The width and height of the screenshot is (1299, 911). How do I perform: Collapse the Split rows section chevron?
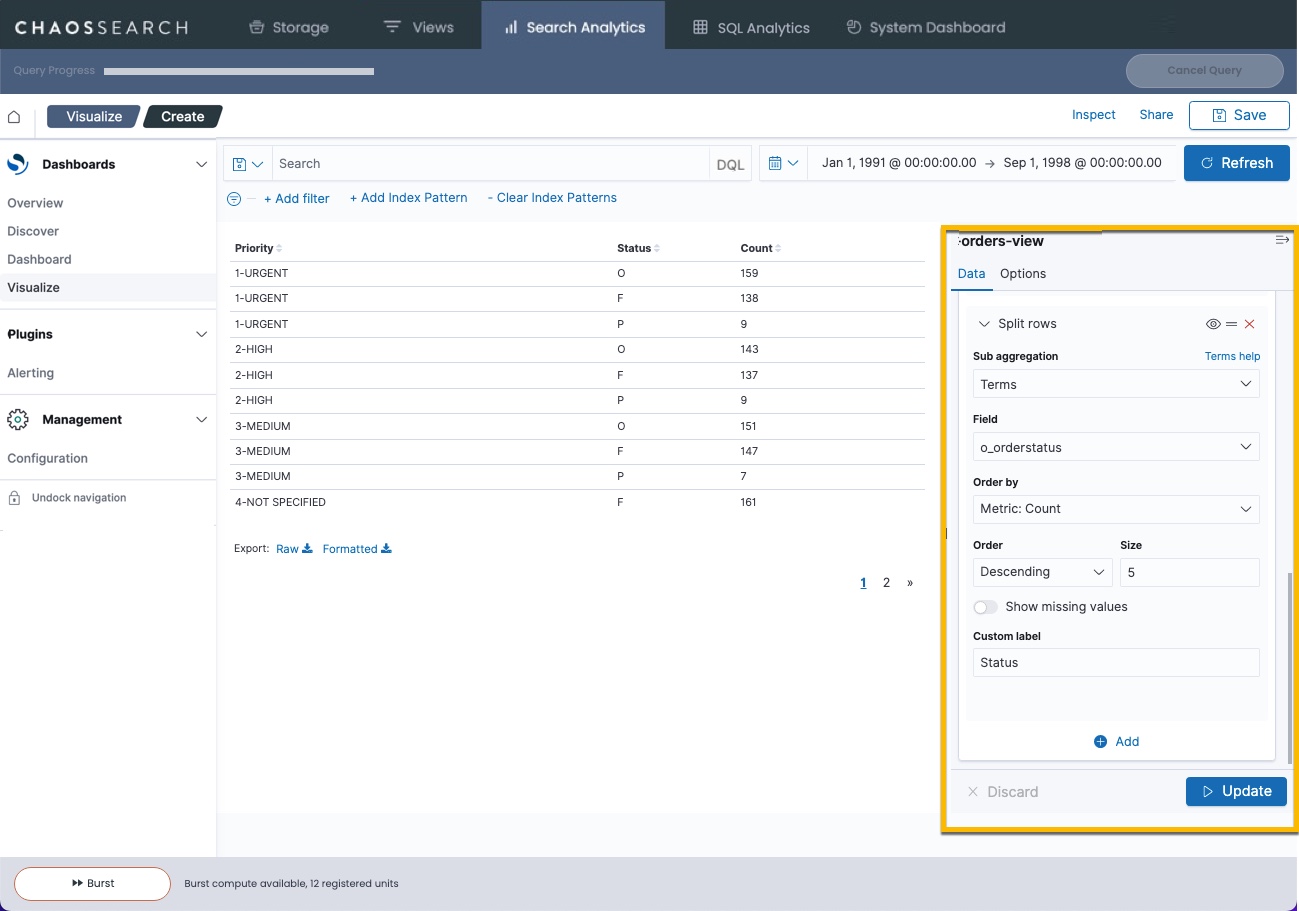pos(984,324)
